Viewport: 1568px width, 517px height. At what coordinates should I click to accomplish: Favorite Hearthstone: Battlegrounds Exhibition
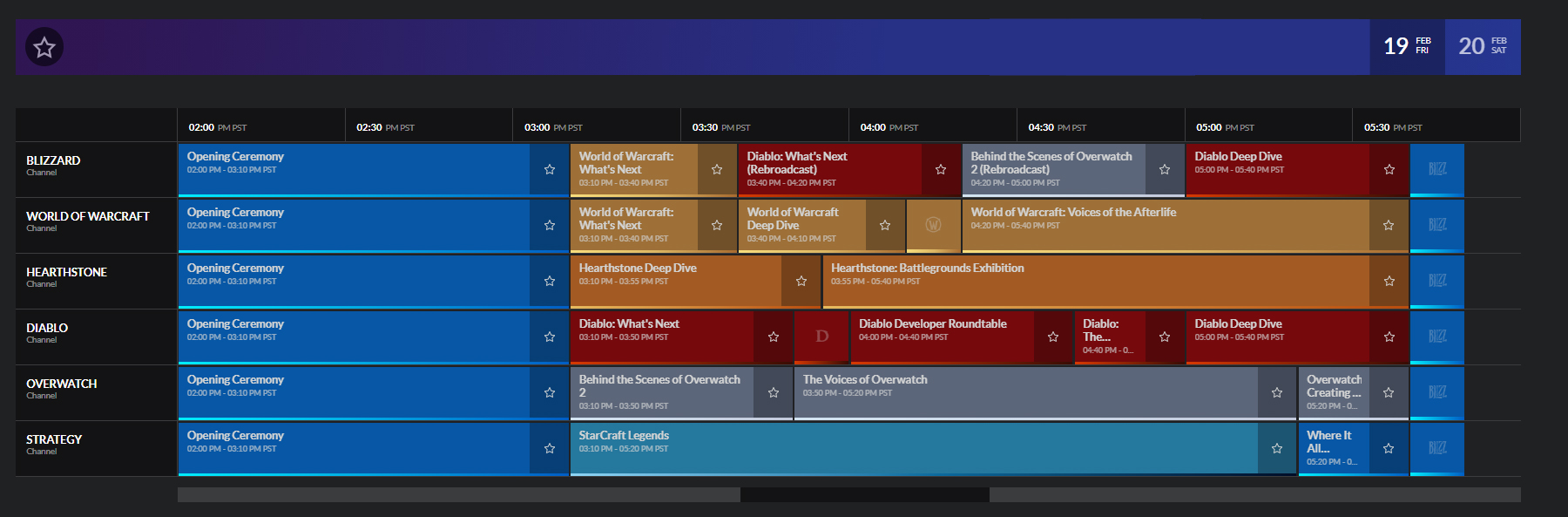coord(1389,281)
